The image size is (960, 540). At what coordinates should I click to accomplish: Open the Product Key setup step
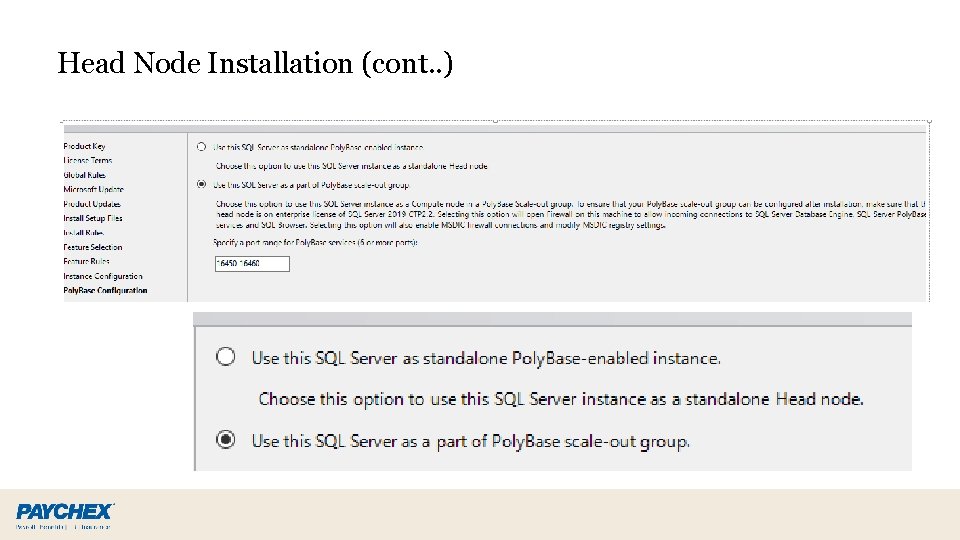(84, 146)
